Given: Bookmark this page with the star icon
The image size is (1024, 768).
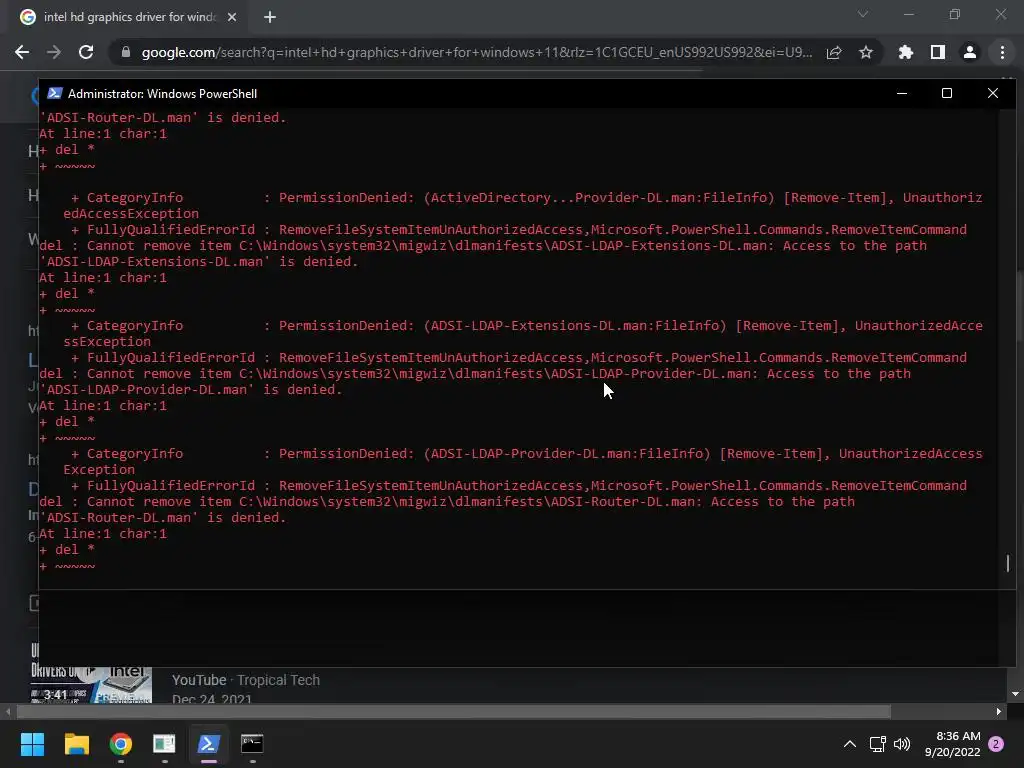Looking at the screenshot, I should pyautogui.click(x=866, y=52).
